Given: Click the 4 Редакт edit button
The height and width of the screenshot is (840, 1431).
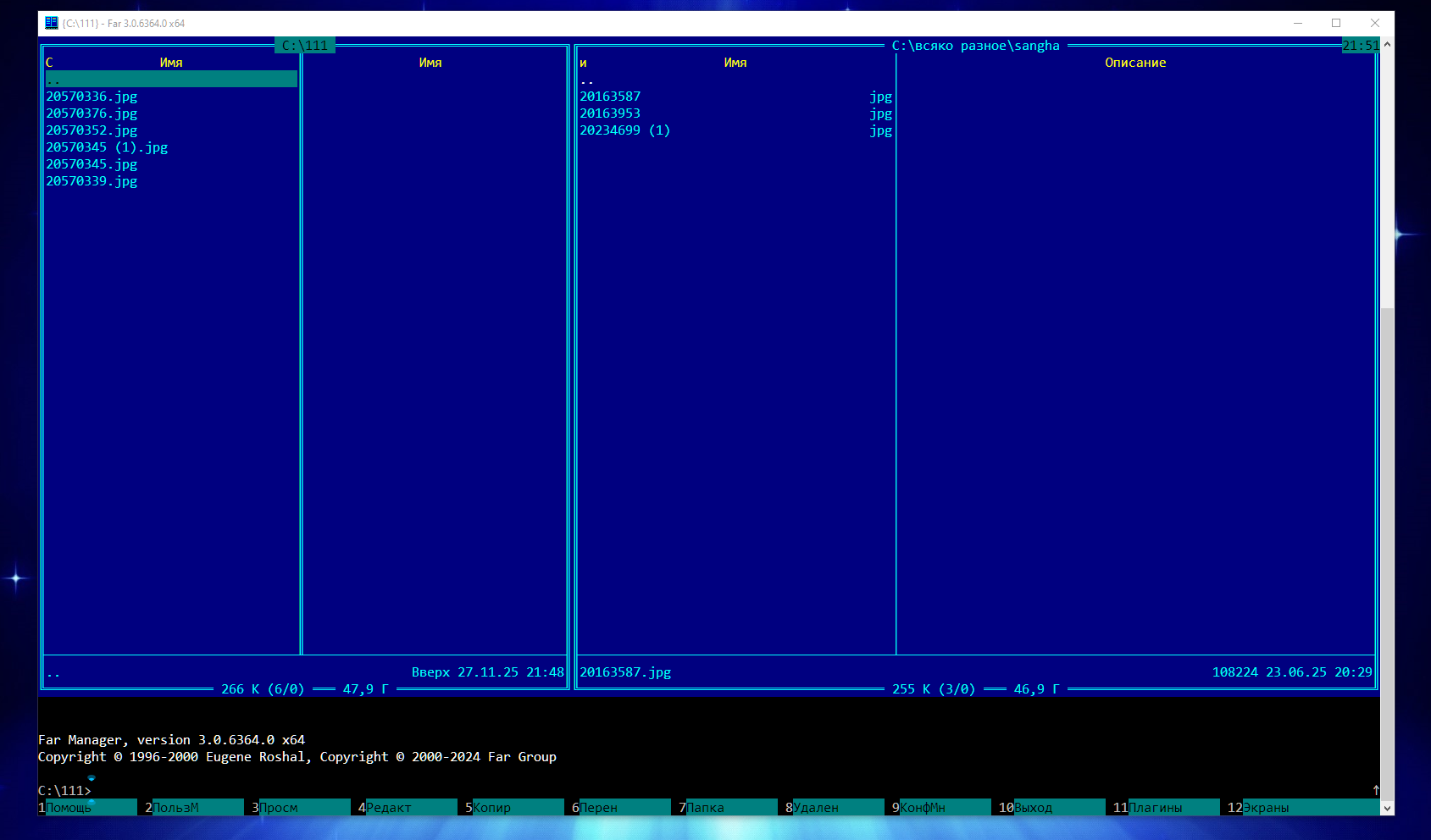Looking at the screenshot, I should (408, 808).
